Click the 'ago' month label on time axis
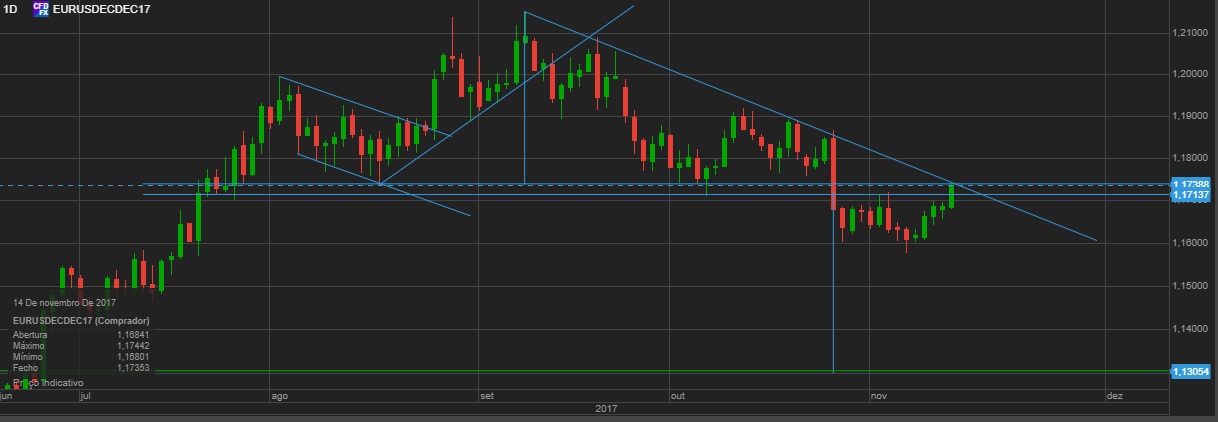This screenshot has height=422, width=1218. tap(279, 397)
